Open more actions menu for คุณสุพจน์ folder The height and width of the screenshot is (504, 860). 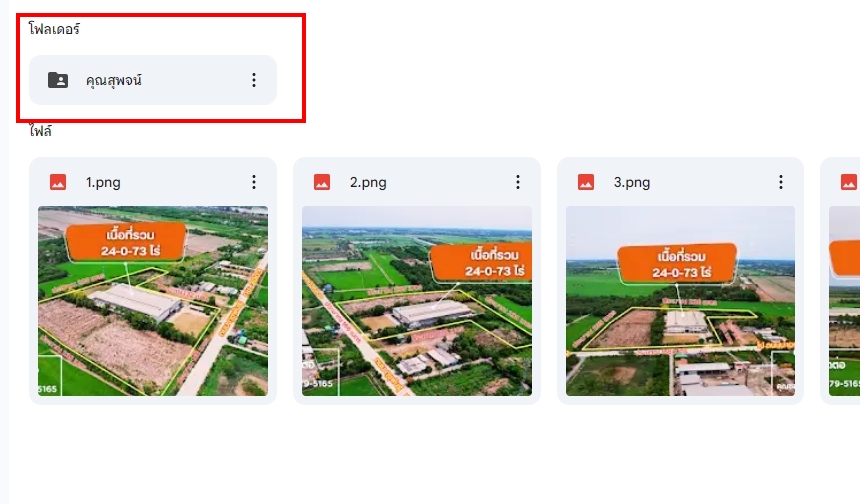pyautogui.click(x=253, y=80)
